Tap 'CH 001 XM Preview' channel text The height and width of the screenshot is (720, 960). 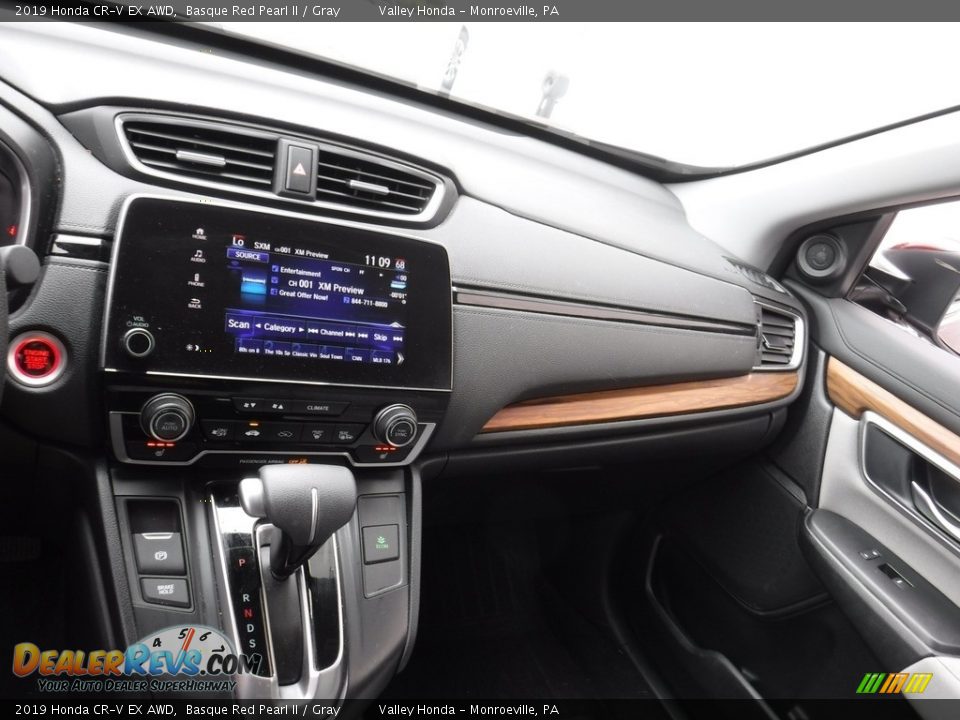point(326,287)
